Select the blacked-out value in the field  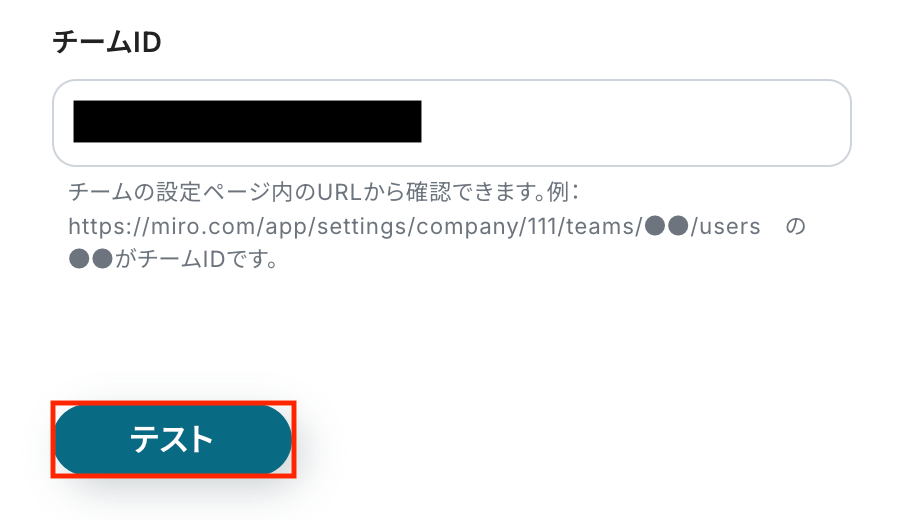[247, 121]
